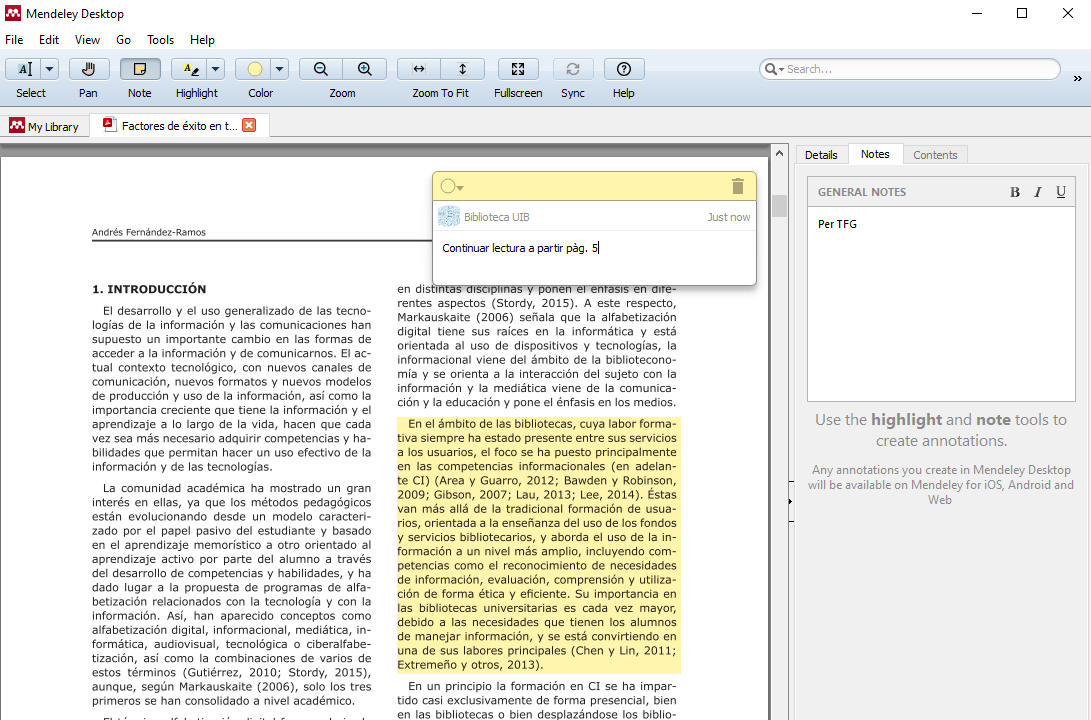Screen dimensions: 1091x720
Task: Click the '1. INTRODUCCIÓN' heading
Action: tap(149, 289)
